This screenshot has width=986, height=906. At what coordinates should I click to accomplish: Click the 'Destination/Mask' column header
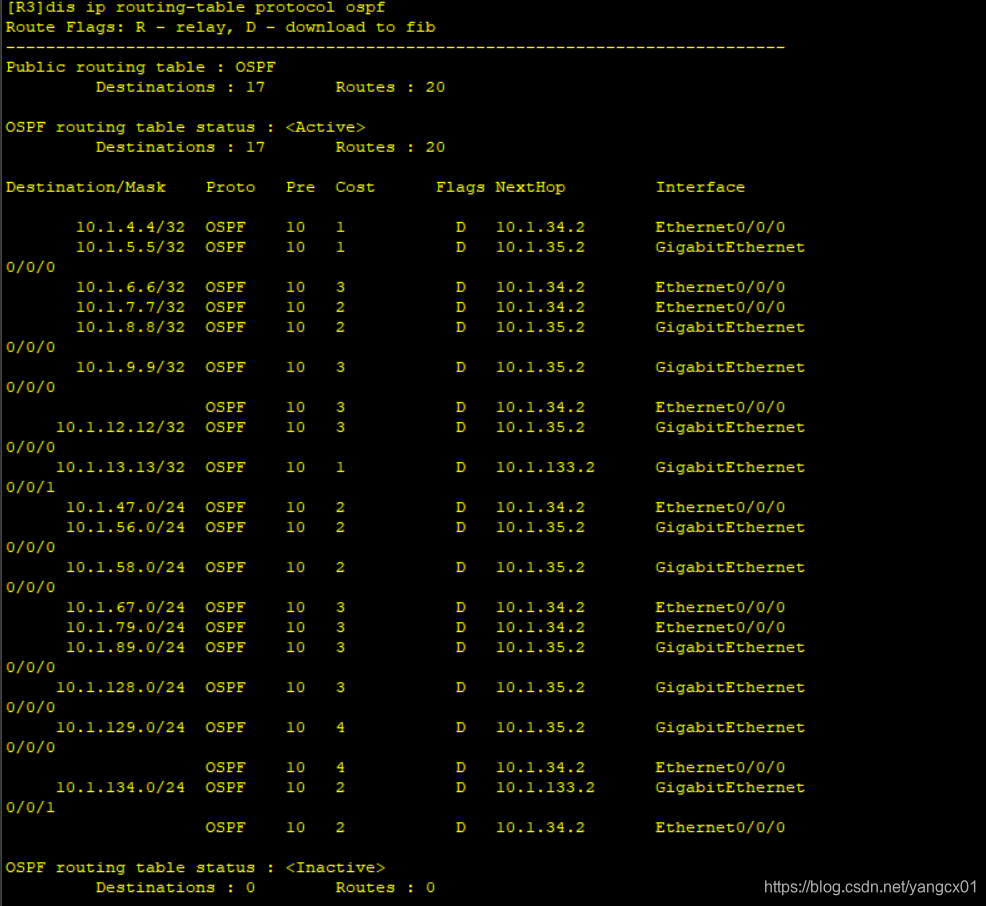coord(86,187)
